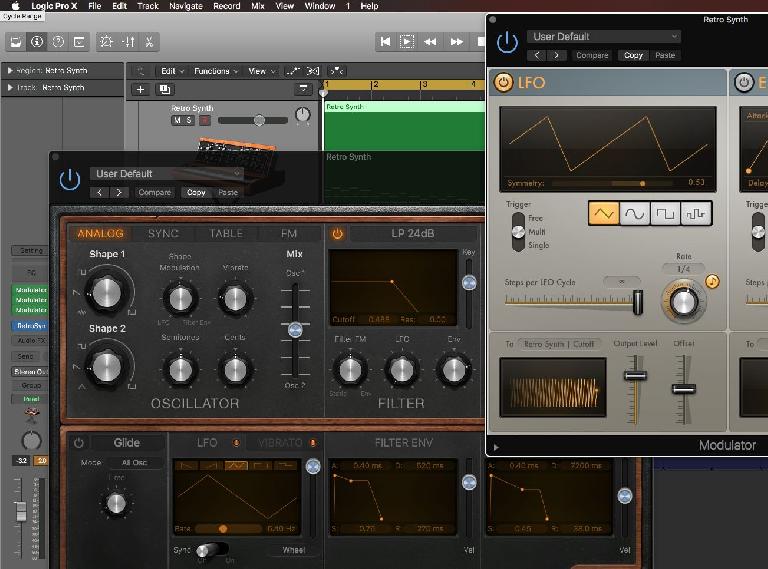Open the Library button in control bar
The height and width of the screenshot is (569, 768).
[16, 42]
